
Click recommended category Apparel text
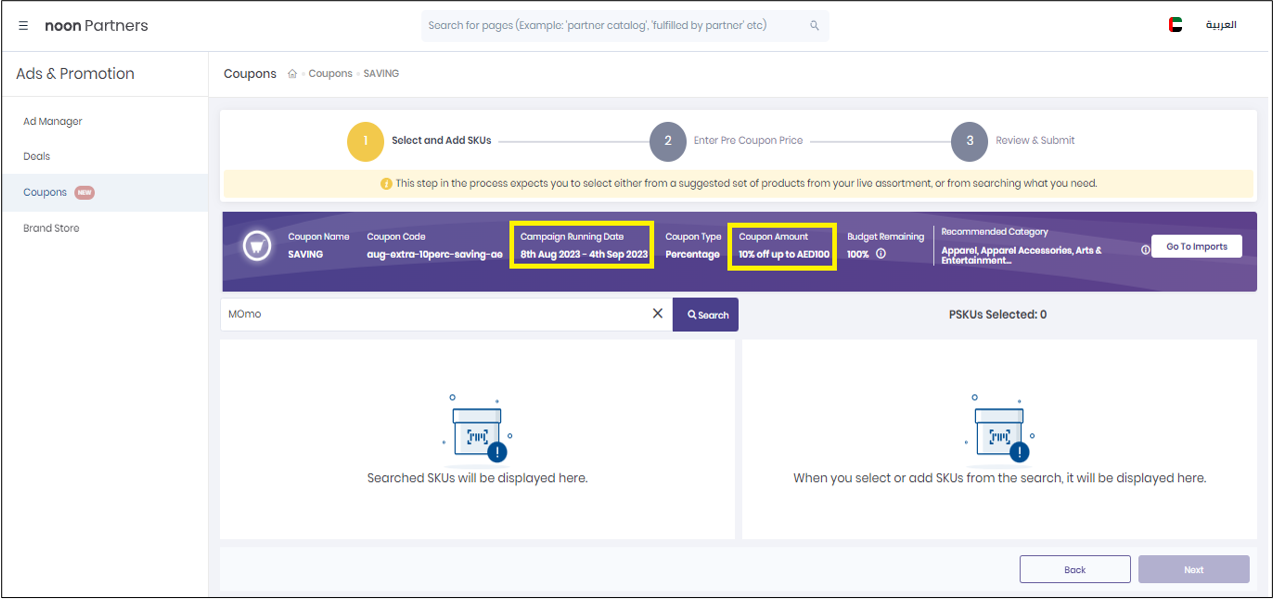point(1021,255)
